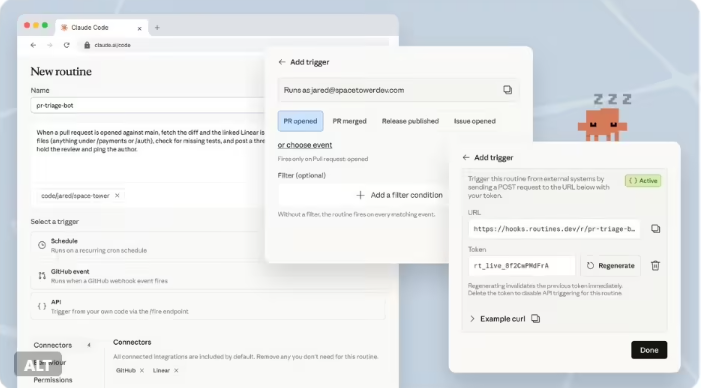Screen dimensions: 701x388
Task: Go back from GitHub Add trigger panel
Action: 282,62
